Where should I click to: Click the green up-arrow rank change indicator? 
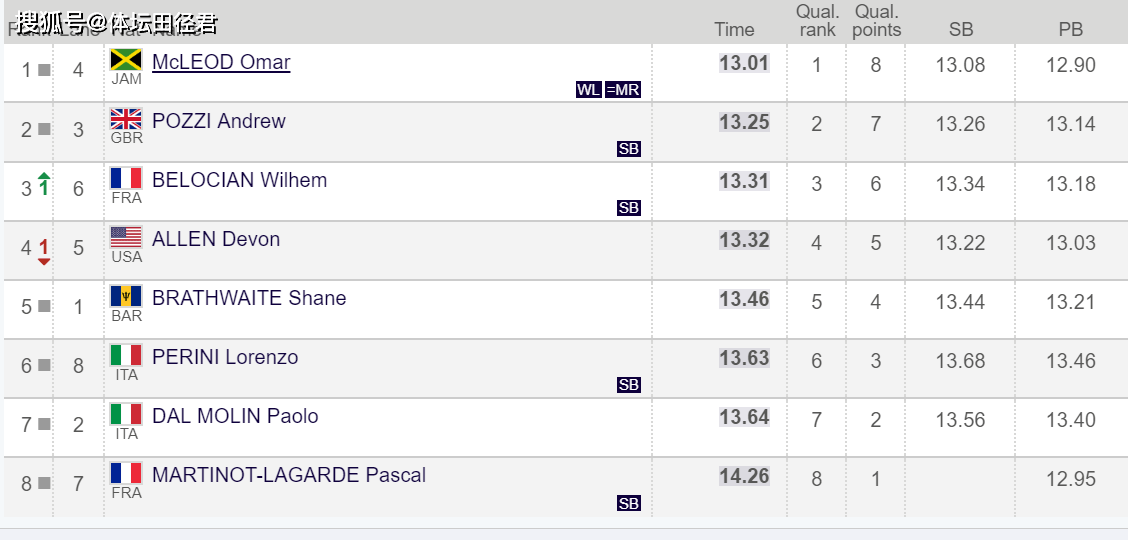(x=44, y=184)
